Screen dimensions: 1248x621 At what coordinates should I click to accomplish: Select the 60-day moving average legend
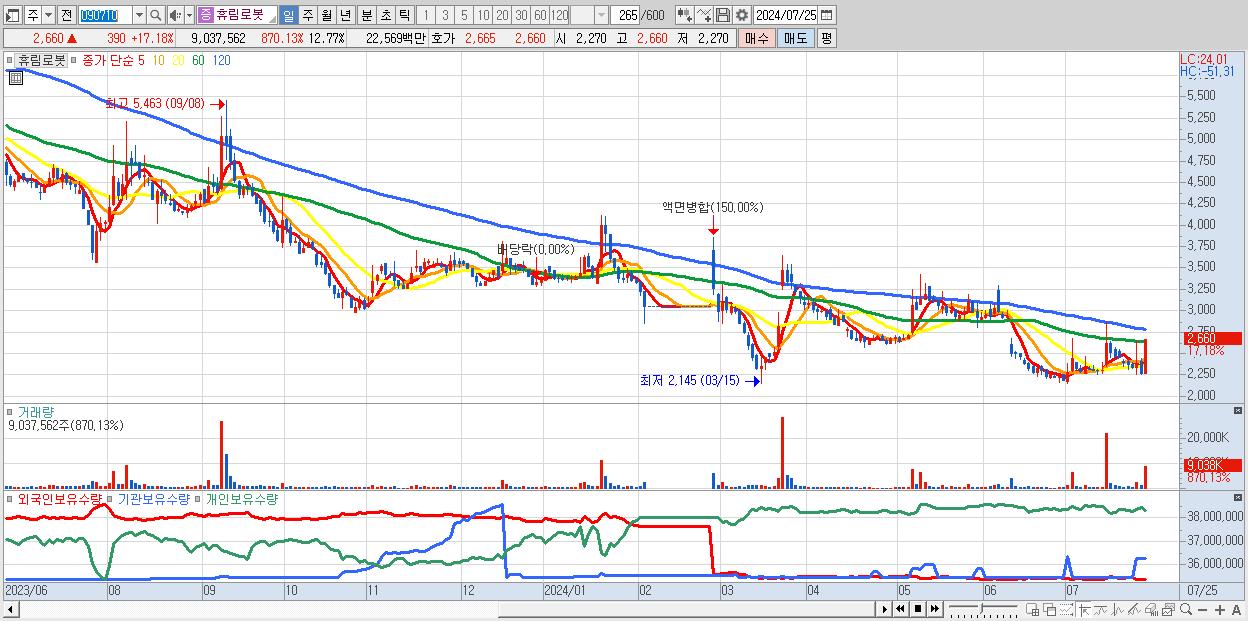(198, 60)
